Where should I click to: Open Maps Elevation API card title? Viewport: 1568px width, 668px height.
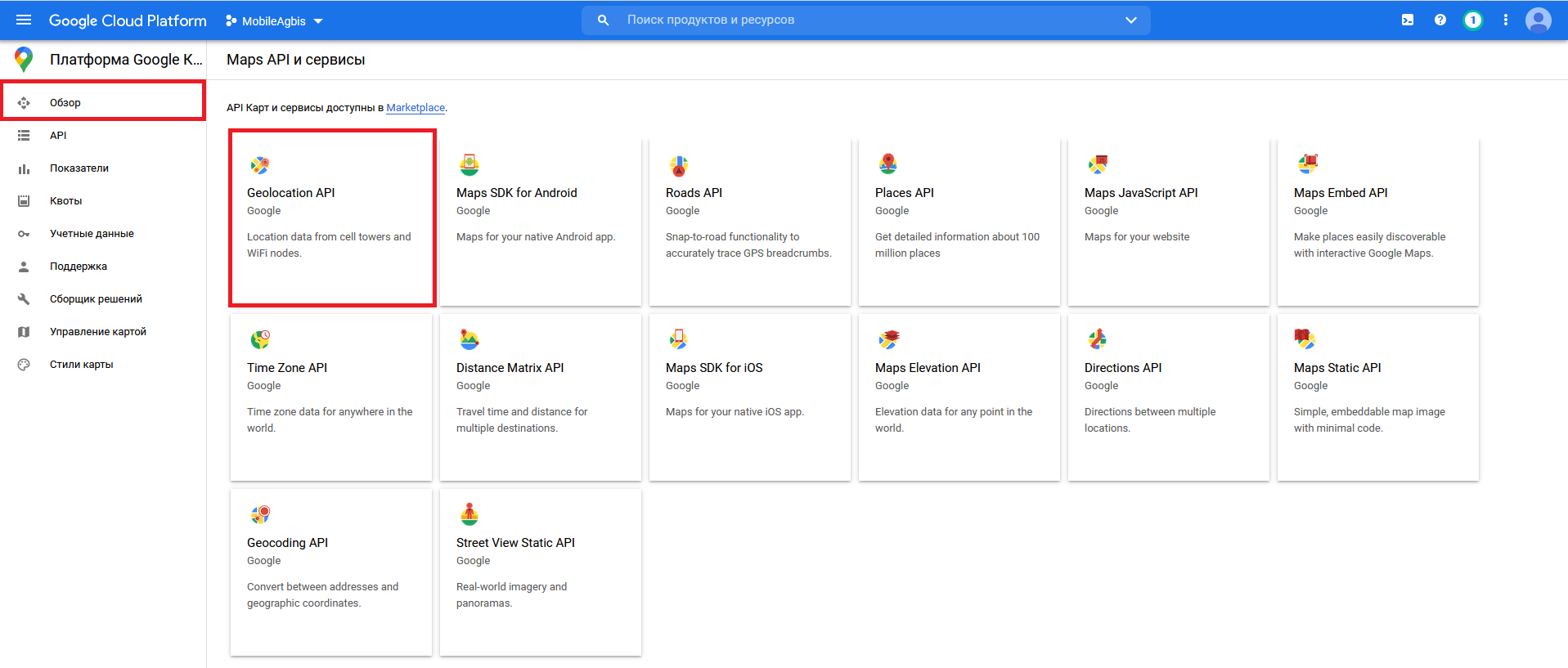point(928,368)
